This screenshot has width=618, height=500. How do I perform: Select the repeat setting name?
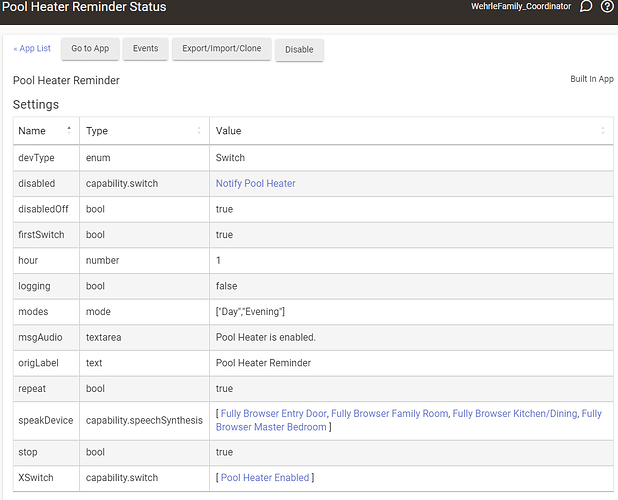[32, 389]
